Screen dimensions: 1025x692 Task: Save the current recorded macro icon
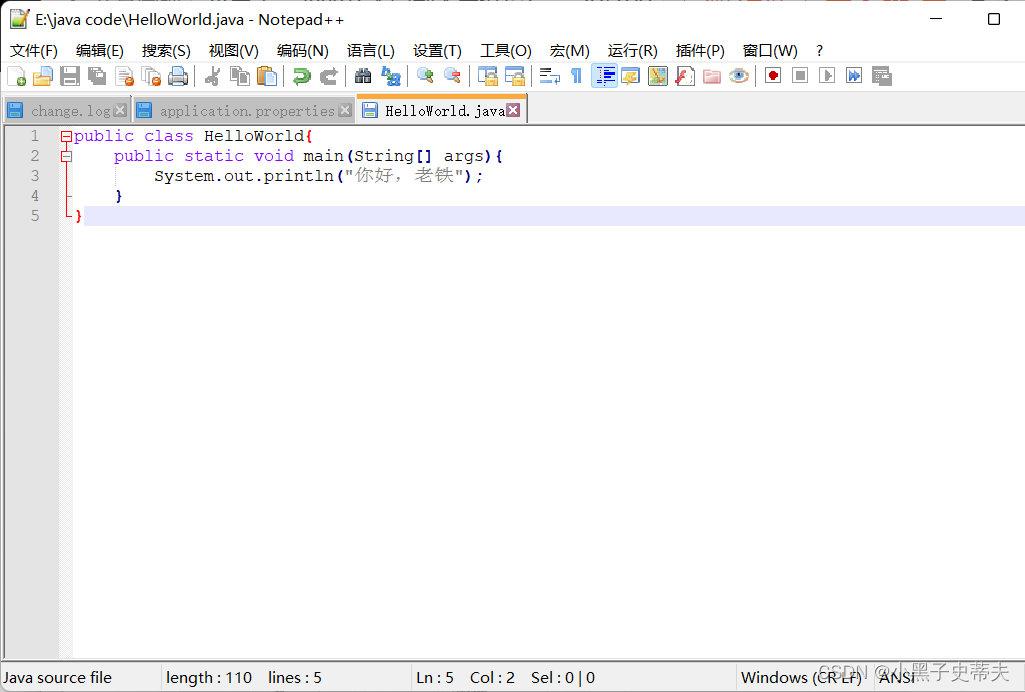(881, 76)
